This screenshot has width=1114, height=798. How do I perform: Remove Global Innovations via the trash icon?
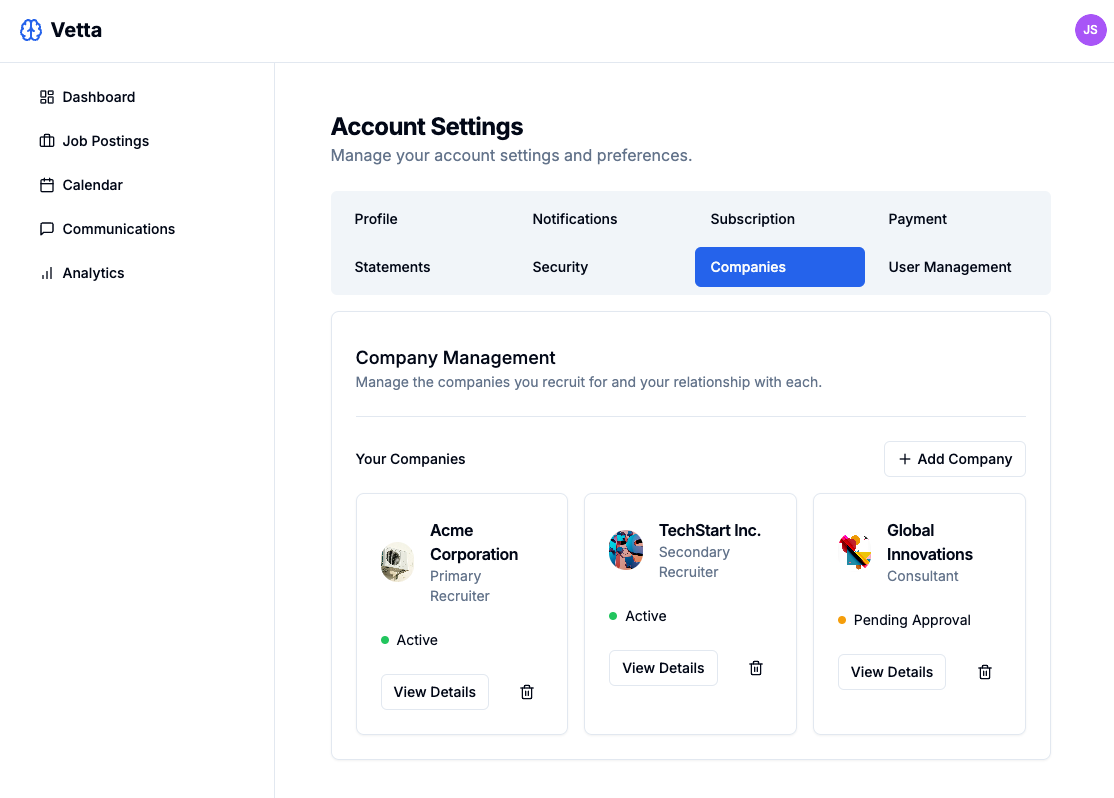984,671
